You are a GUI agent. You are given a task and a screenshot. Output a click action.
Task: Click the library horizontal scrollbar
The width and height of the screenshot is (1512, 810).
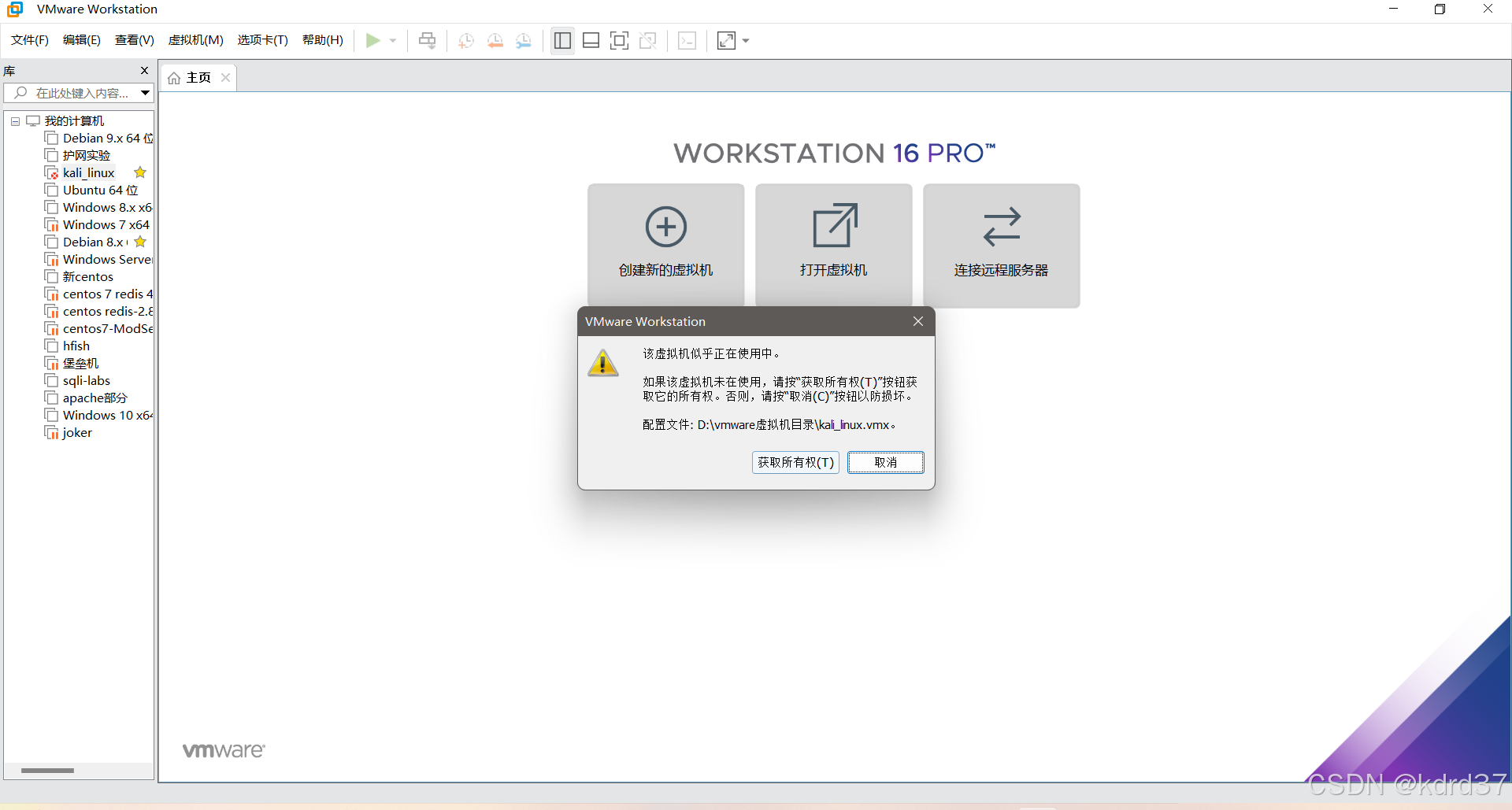pyautogui.click(x=47, y=771)
